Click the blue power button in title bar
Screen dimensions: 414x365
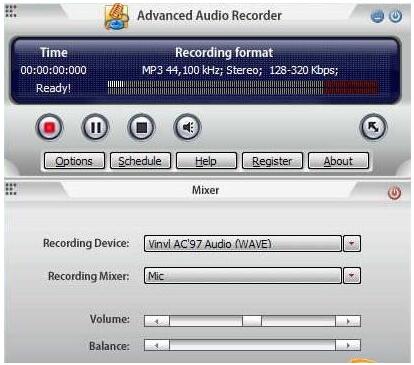point(396,16)
